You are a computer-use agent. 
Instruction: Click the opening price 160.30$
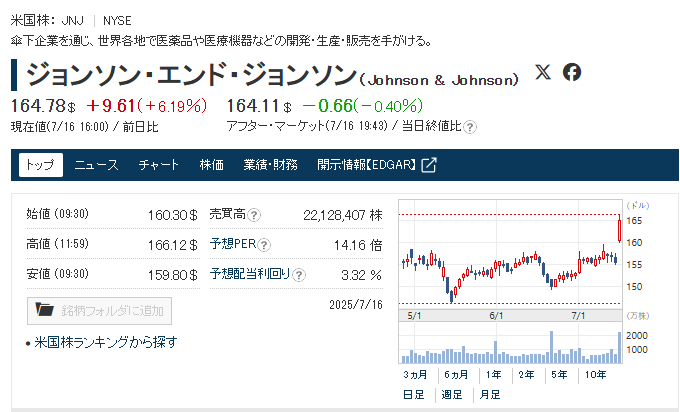(173, 215)
